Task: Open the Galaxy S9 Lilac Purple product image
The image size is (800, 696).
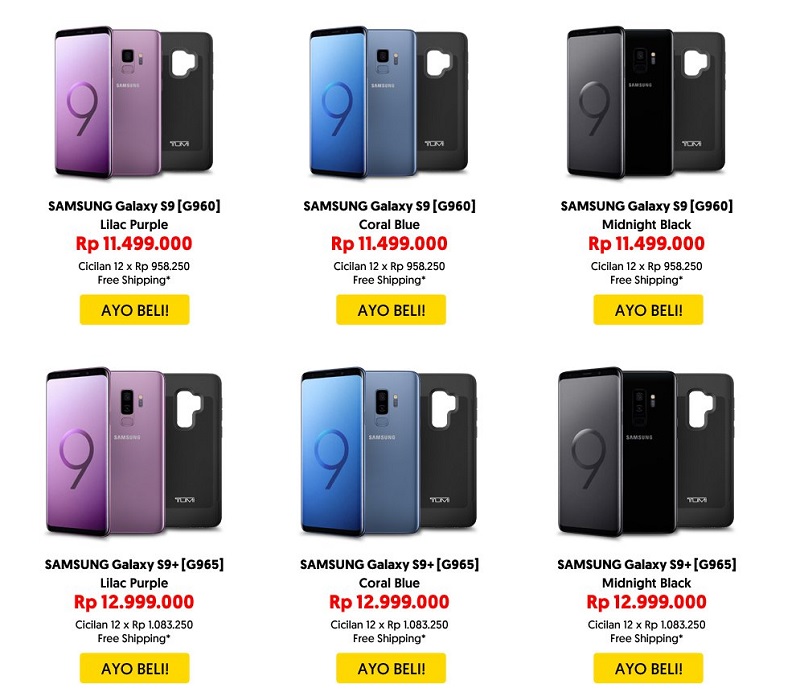Action: coord(134,103)
